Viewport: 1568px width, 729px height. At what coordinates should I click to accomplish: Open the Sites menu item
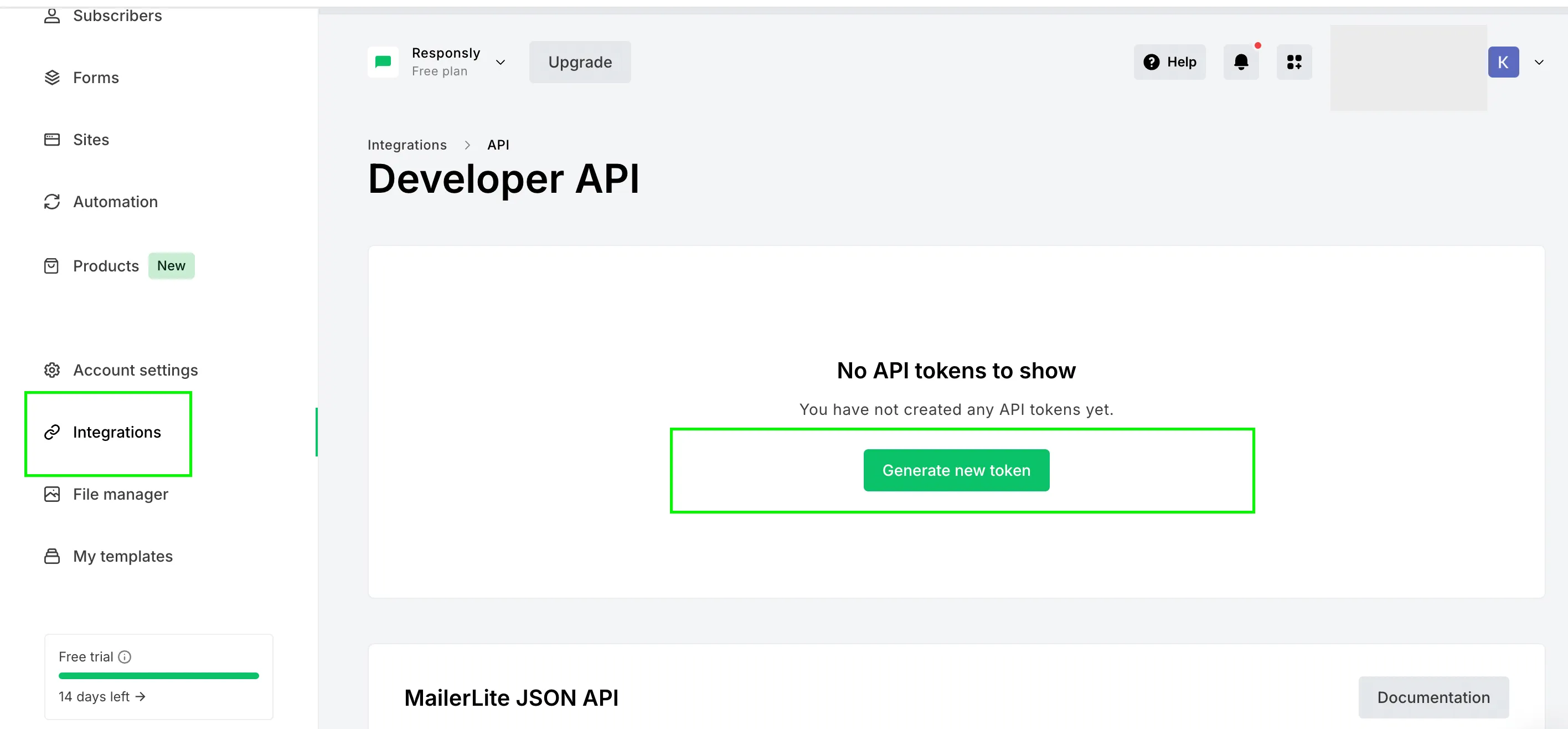coord(91,140)
